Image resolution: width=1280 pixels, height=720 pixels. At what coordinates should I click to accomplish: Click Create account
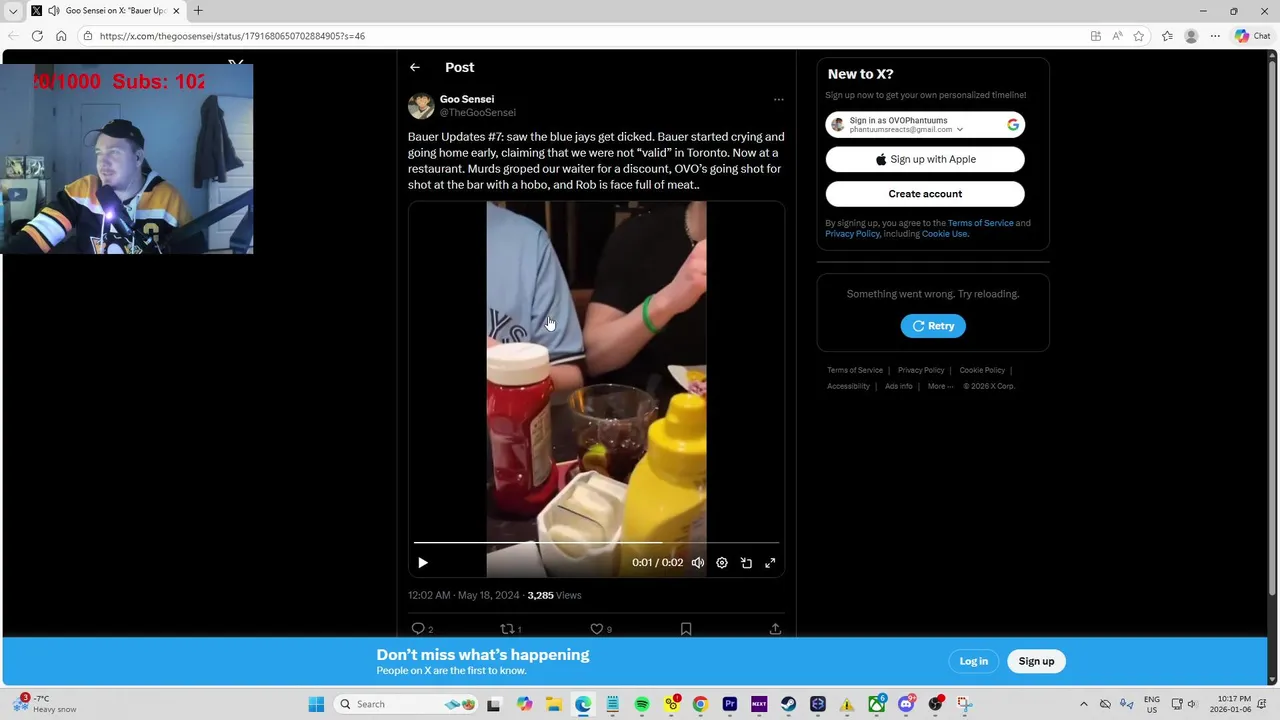click(925, 194)
